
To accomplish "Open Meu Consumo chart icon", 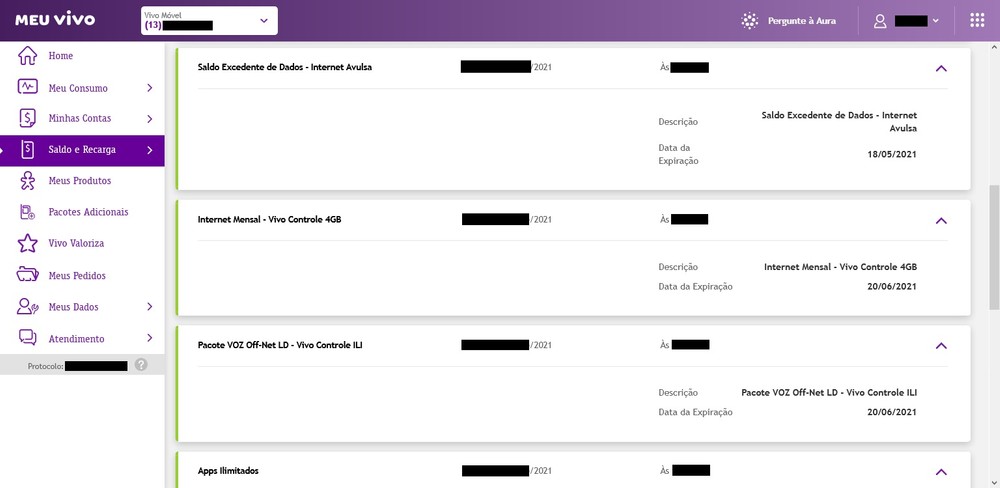I will (x=27, y=87).
